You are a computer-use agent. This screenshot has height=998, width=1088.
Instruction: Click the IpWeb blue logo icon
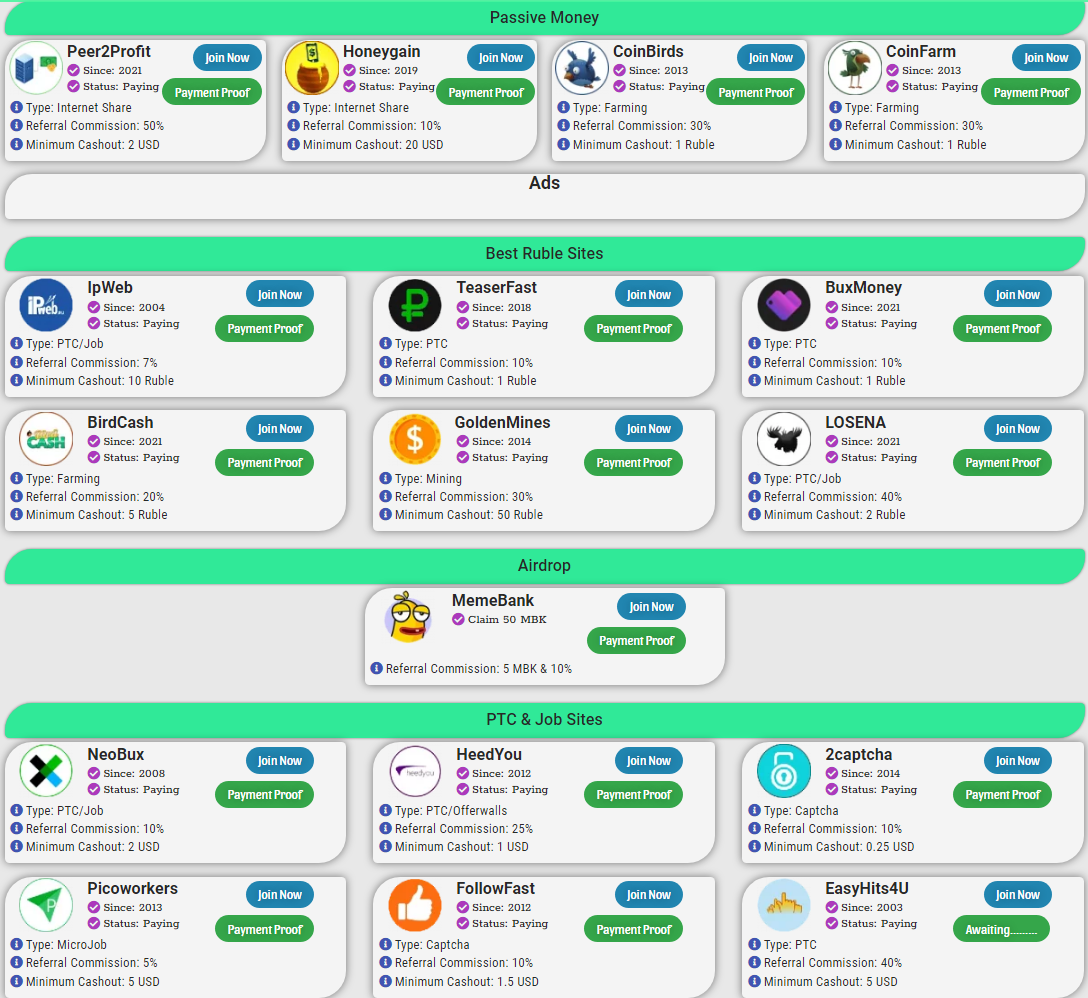(46, 305)
